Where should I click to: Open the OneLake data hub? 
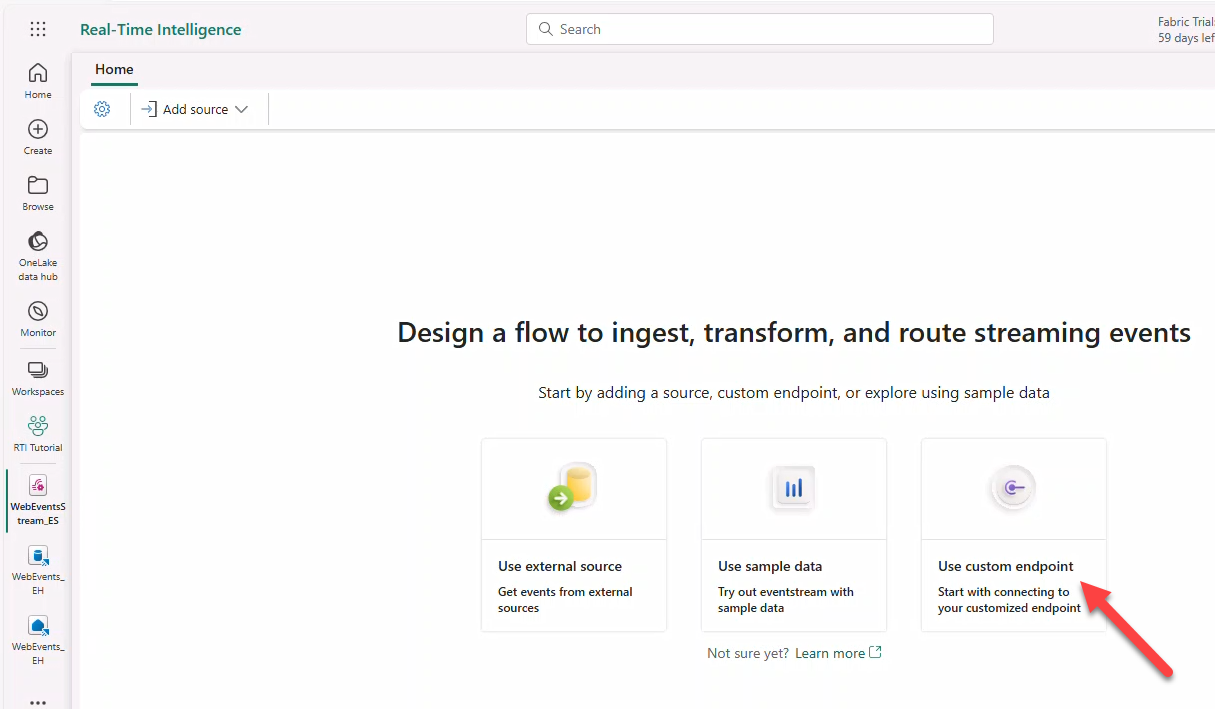[x=37, y=252]
